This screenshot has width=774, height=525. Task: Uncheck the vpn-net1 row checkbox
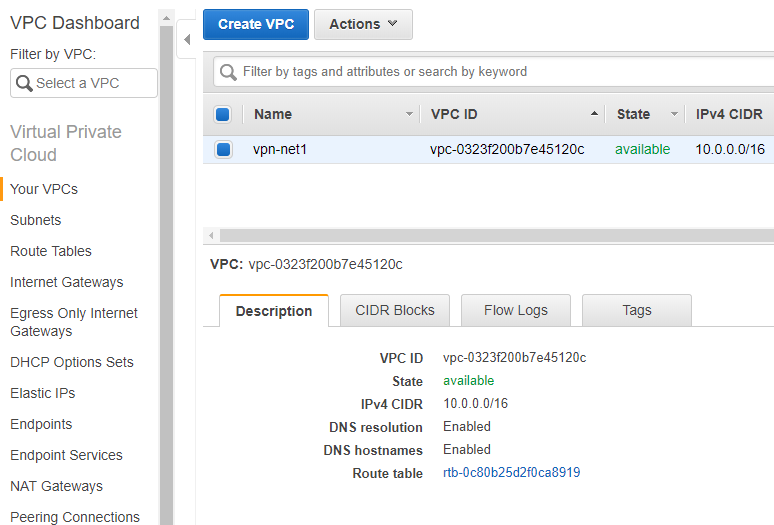[x=223, y=149]
